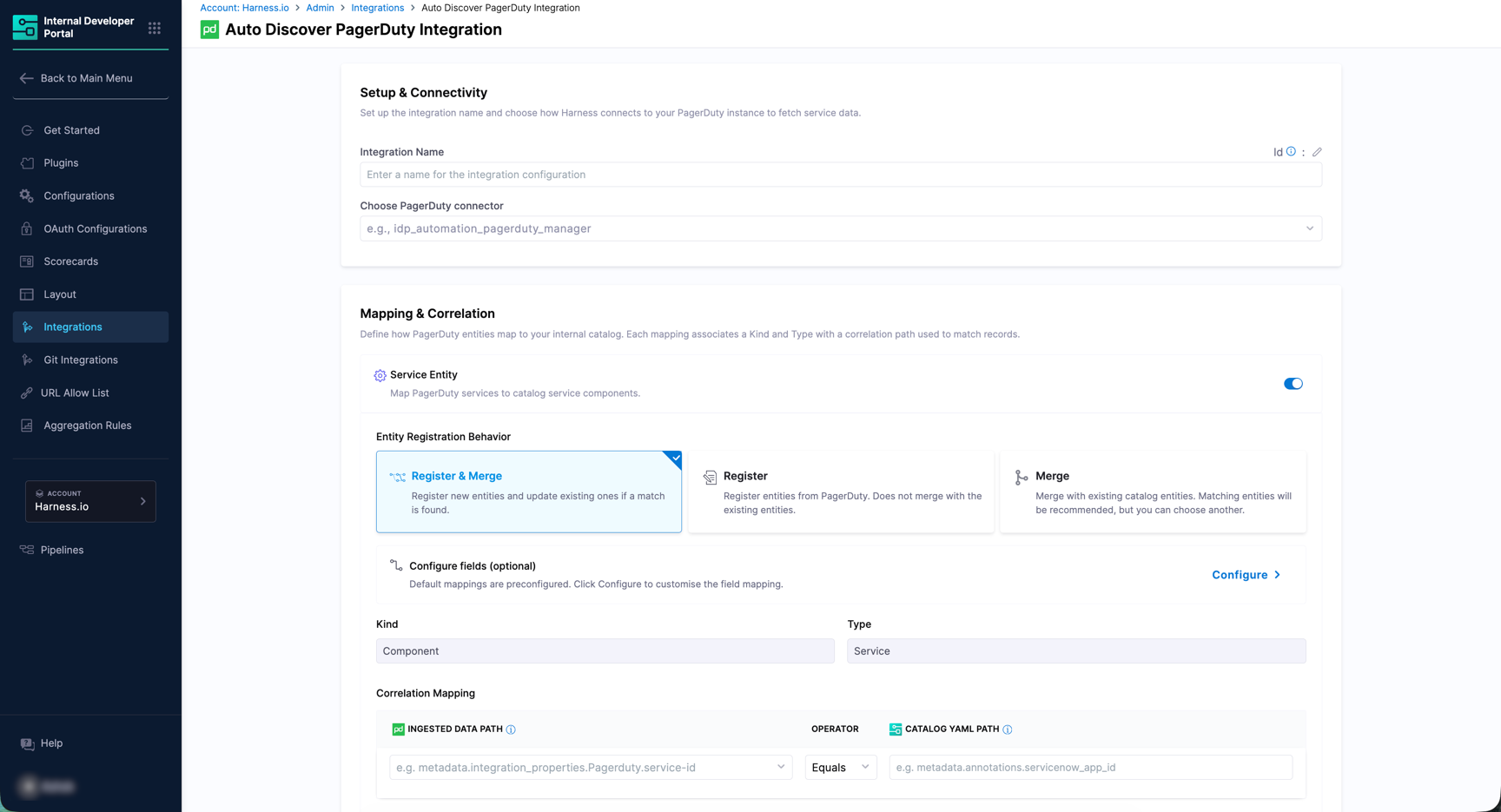Image resolution: width=1501 pixels, height=812 pixels.
Task: Open the URL Allow List page
Action: [75, 393]
